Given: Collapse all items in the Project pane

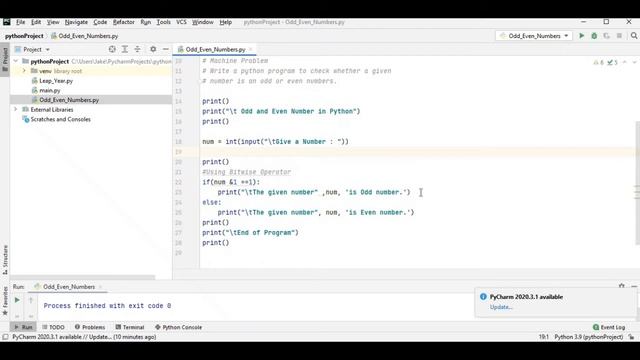Looking at the screenshot, I should (x=138, y=49).
